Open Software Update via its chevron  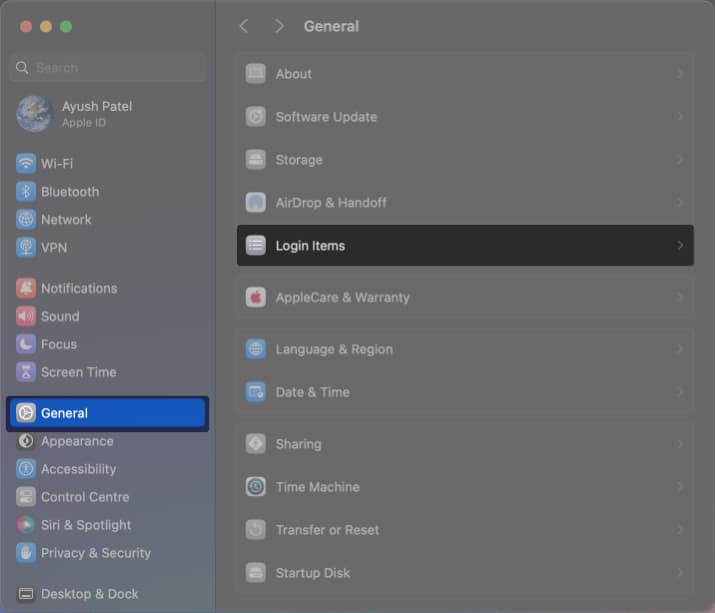click(x=680, y=116)
